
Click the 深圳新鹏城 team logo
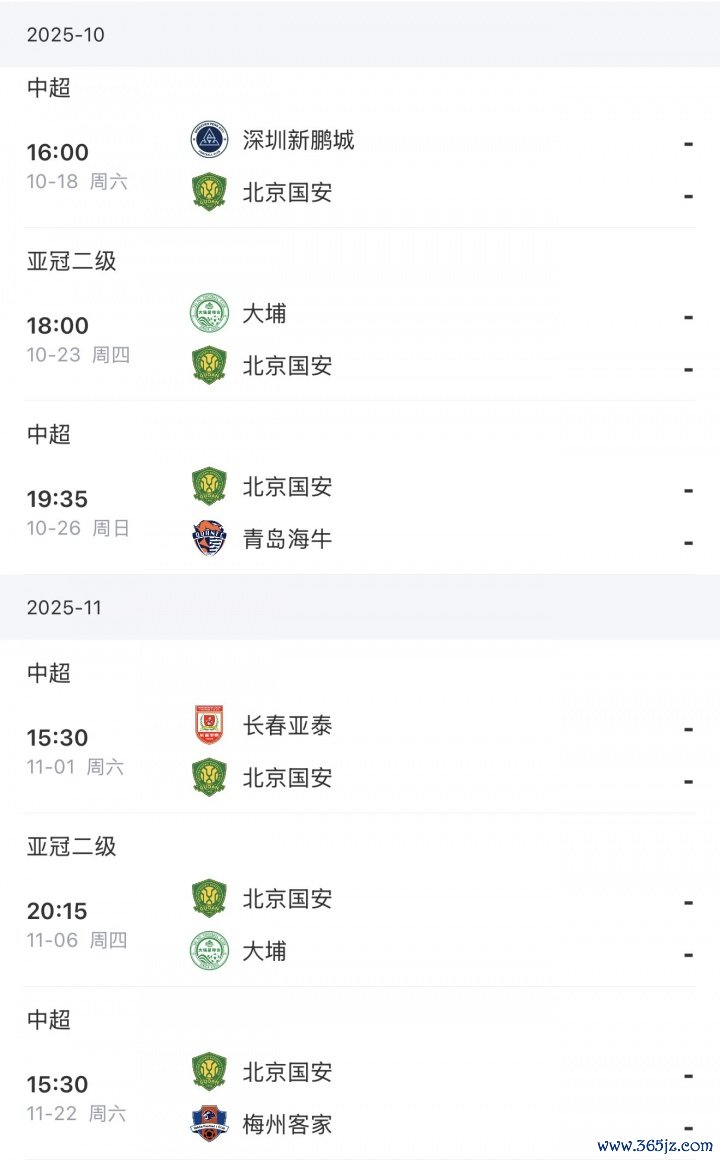209,140
